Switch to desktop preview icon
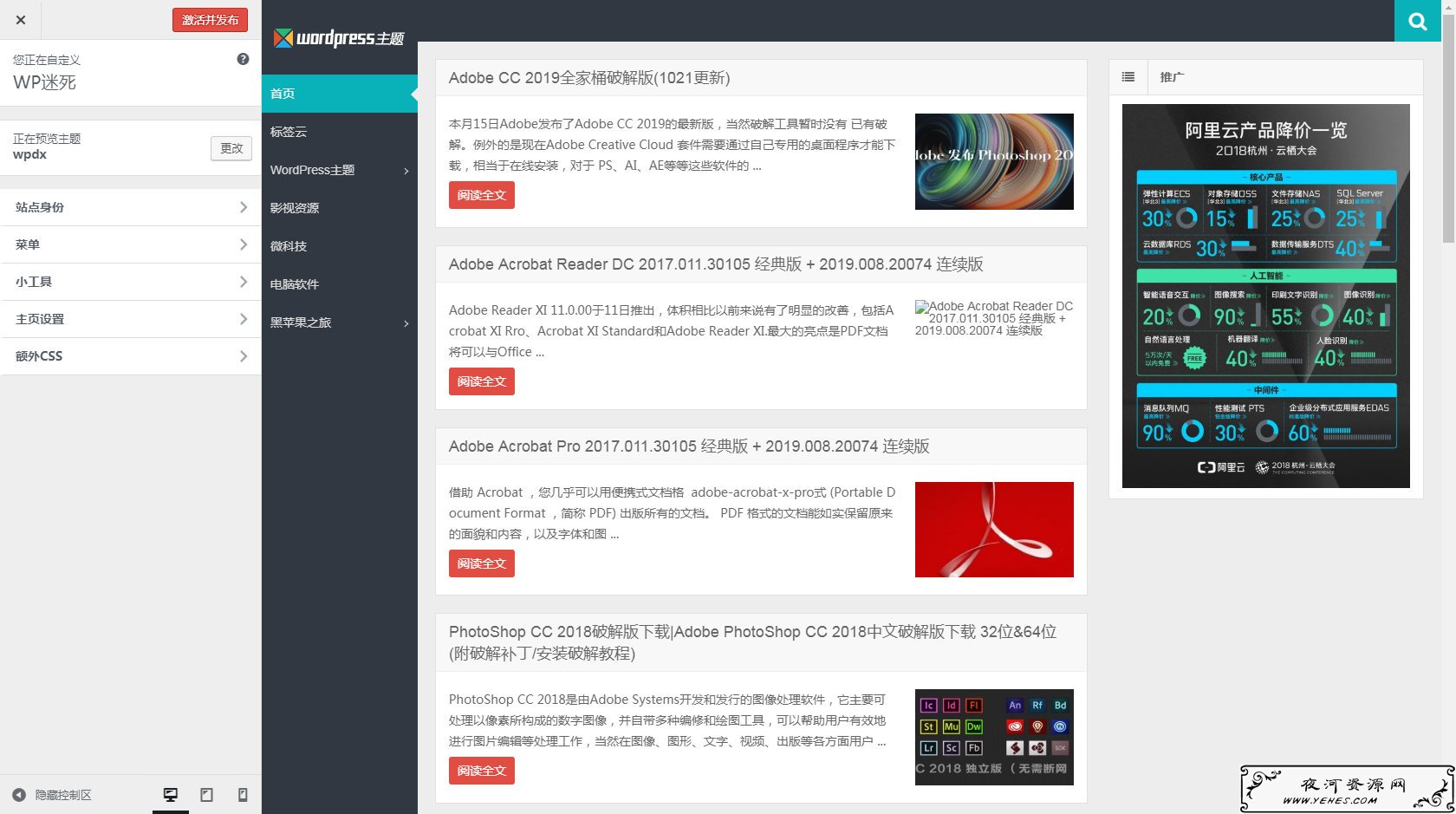 pyautogui.click(x=171, y=795)
